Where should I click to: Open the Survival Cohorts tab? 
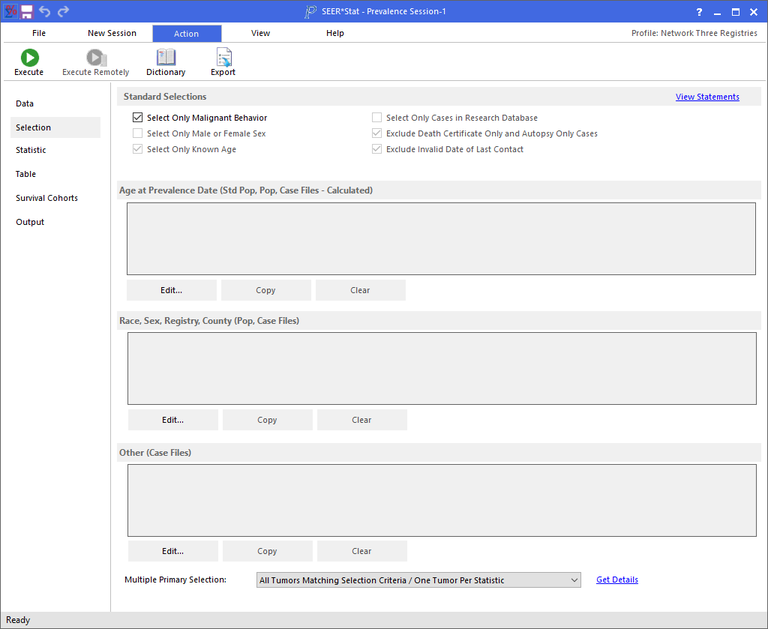click(47, 198)
